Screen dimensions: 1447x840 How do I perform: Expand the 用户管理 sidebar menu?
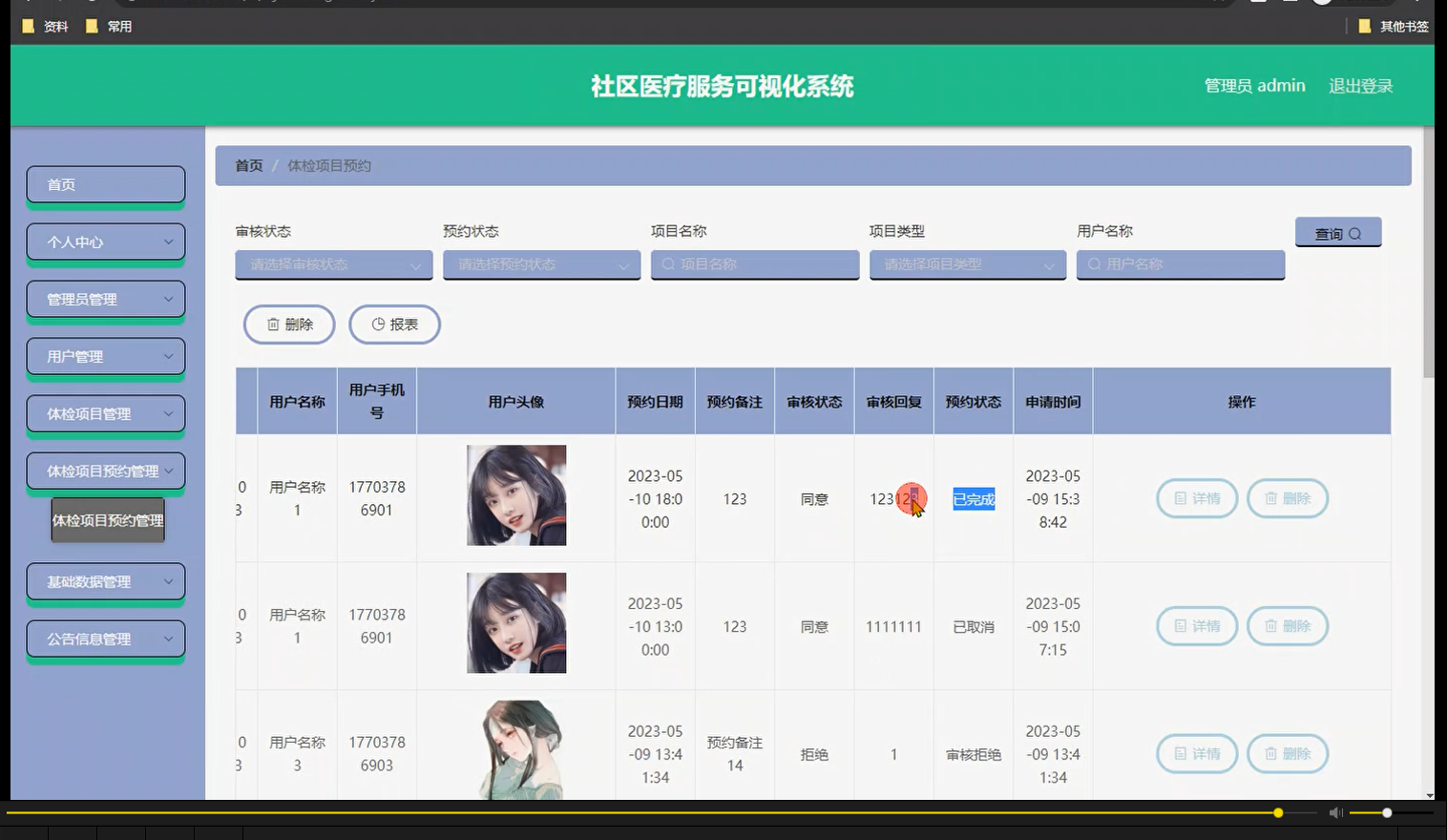[x=105, y=356]
